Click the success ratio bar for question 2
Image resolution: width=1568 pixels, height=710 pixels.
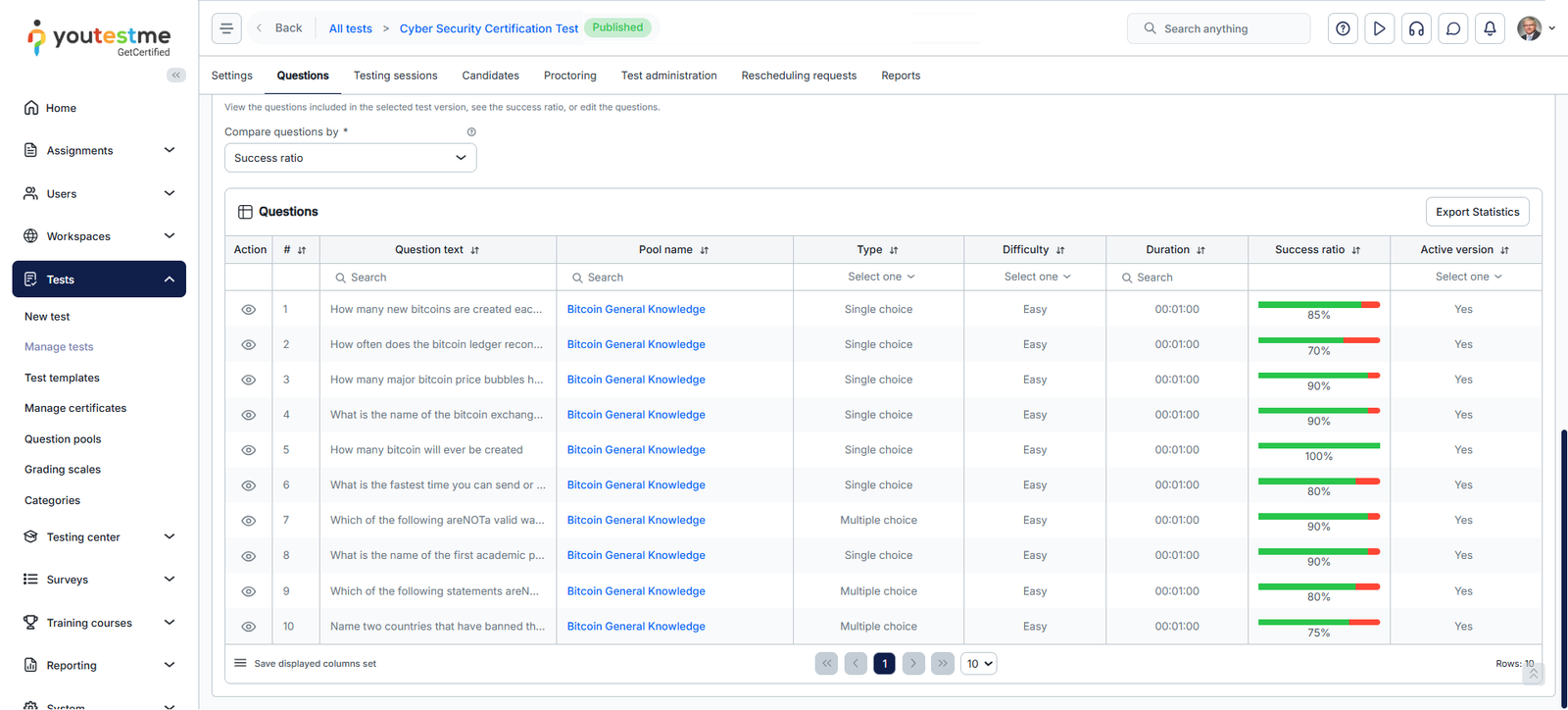point(1318,340)
